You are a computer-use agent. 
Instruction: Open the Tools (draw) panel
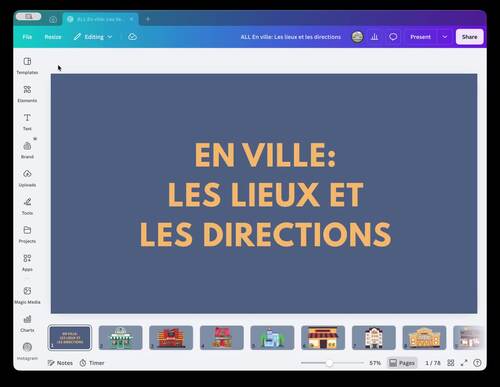click(x=27, y=206)
